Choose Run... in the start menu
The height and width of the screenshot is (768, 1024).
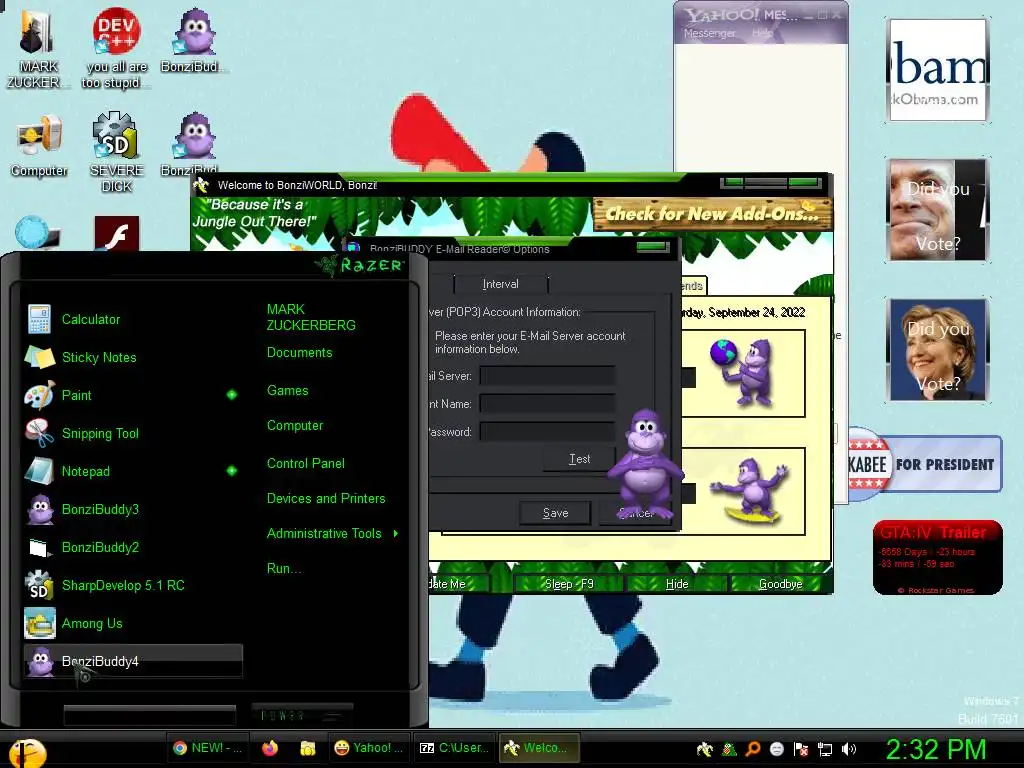tap(284, 568)
